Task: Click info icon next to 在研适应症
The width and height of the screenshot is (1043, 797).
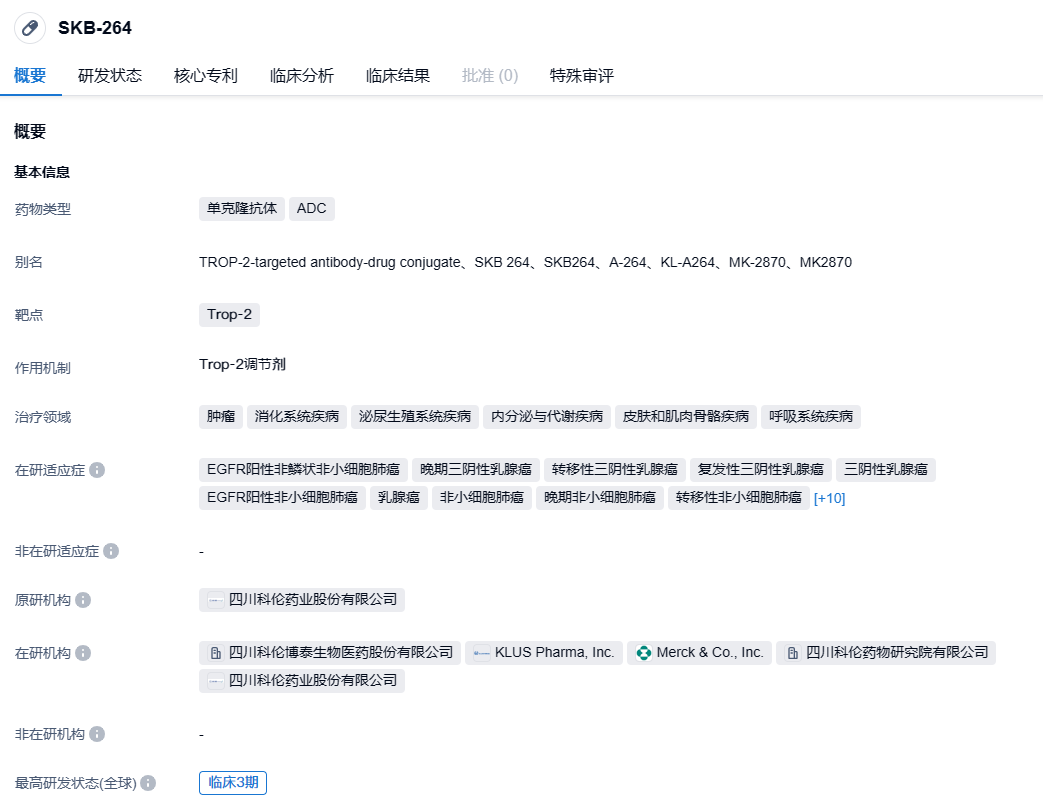Action: point(97,470)
